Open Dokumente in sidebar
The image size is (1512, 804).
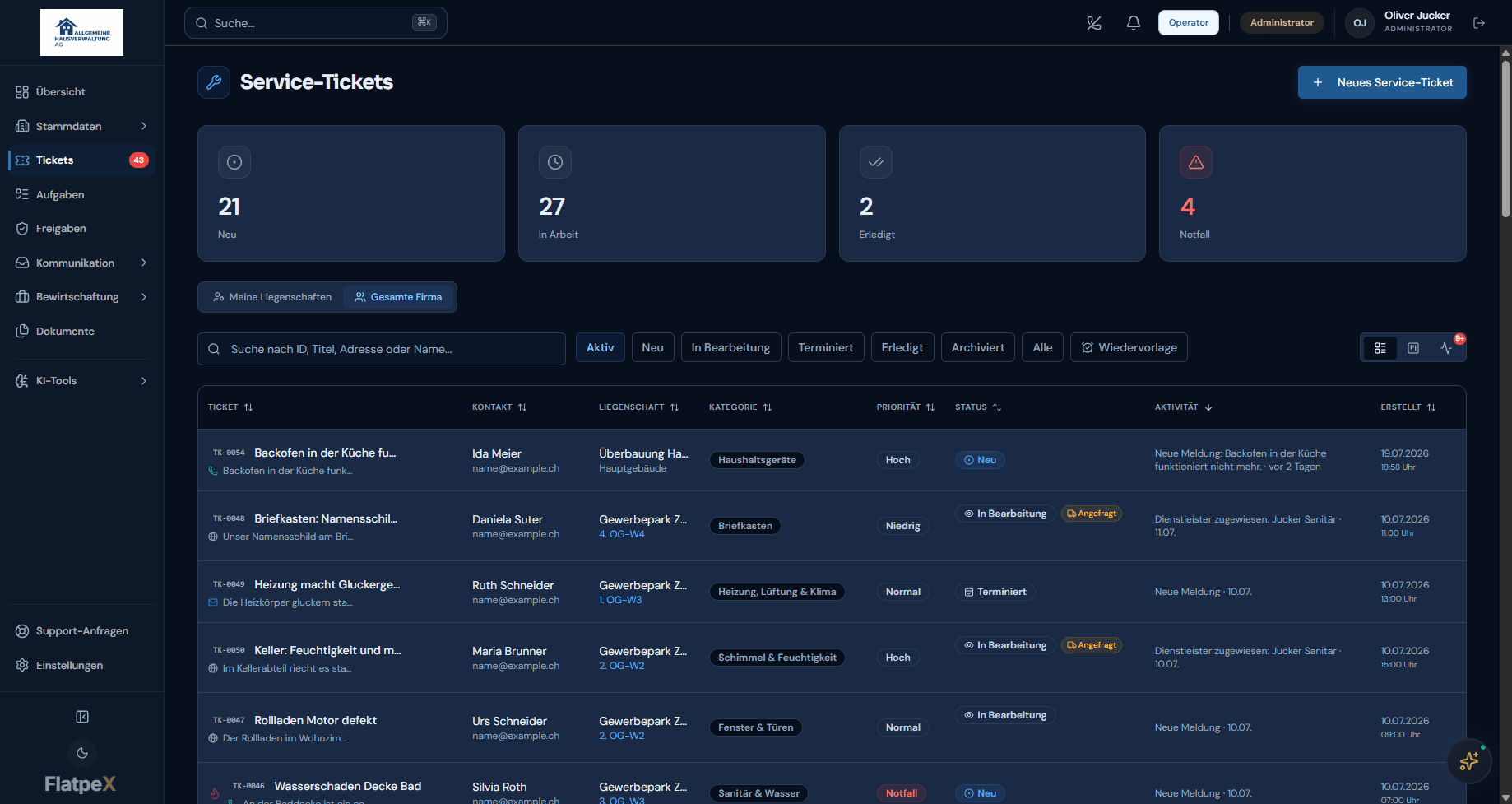[x=81, y=331]
